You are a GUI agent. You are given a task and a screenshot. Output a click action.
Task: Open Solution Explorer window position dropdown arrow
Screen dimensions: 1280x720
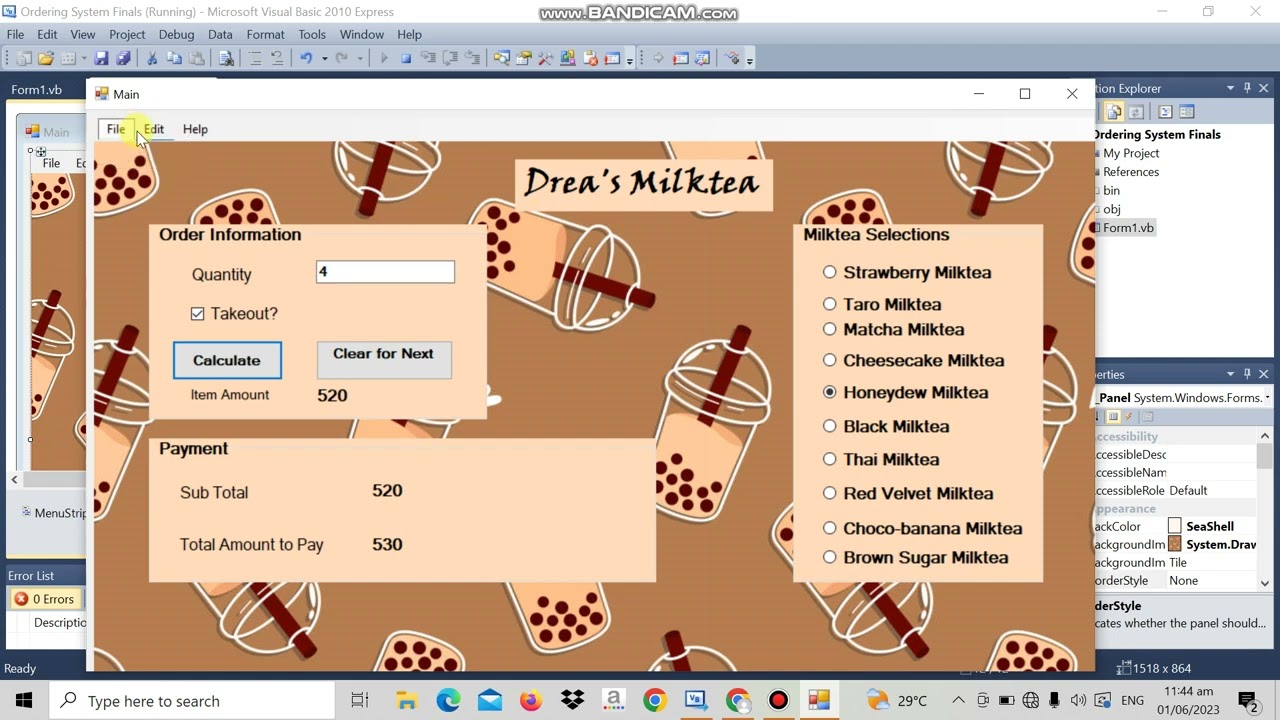click(x=1230, y=89)
